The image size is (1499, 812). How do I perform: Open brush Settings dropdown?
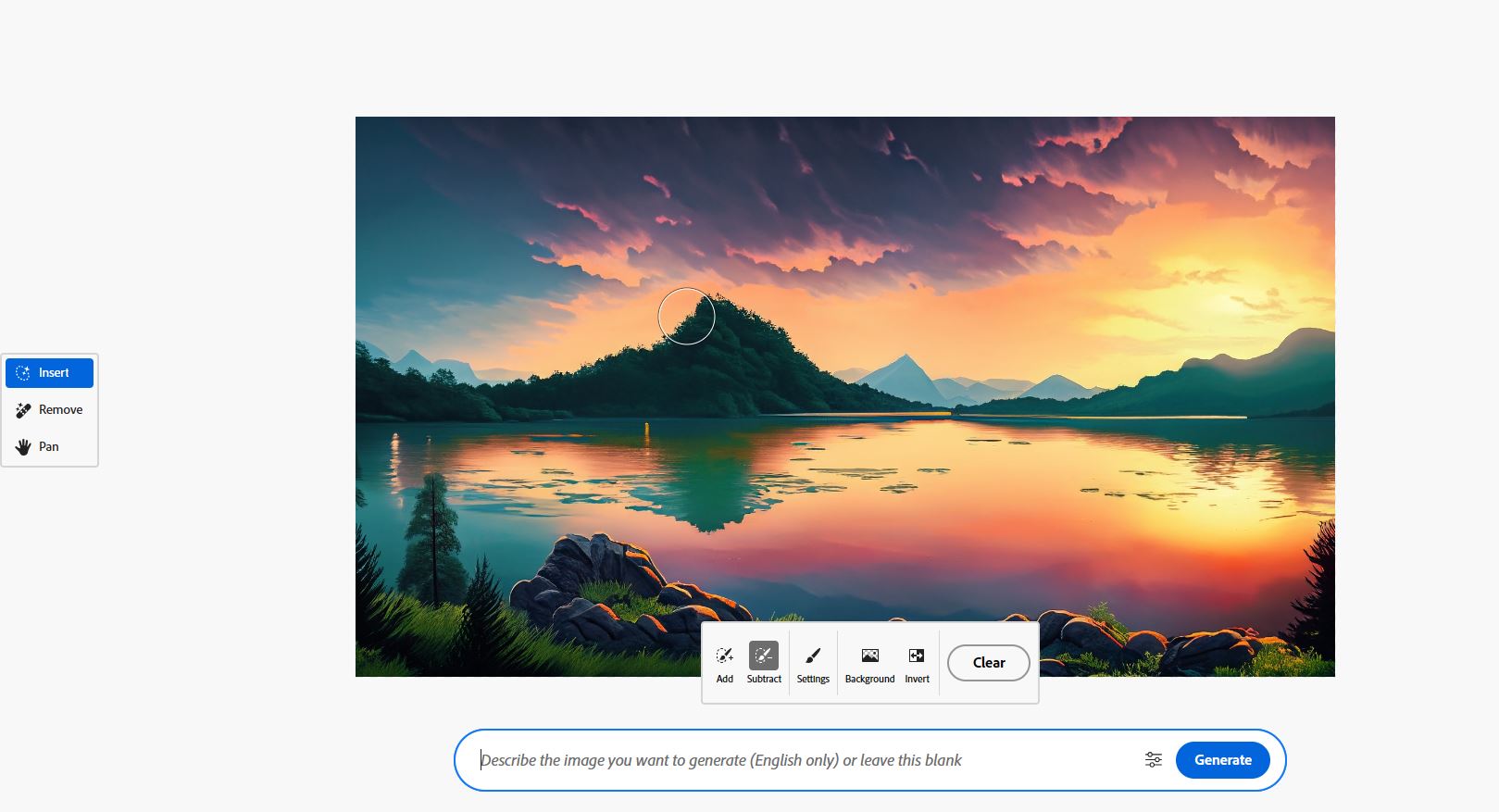(813, 663)
